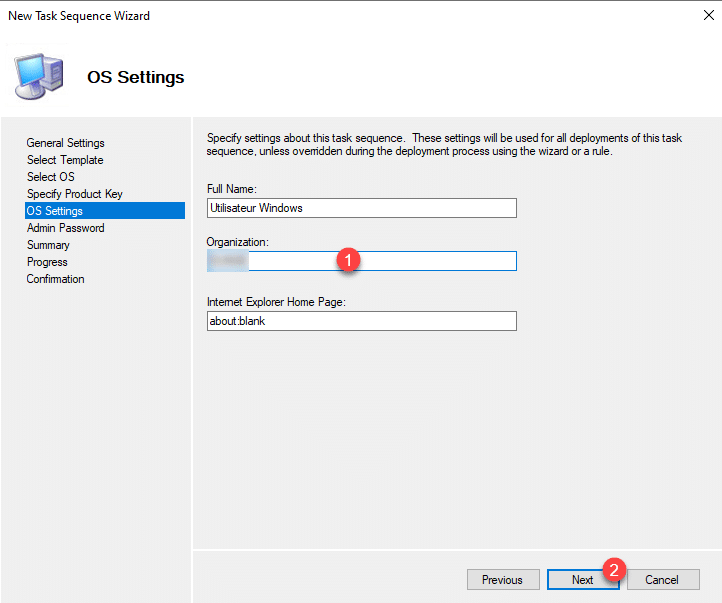
Task: Open the Select OS step
Action: pos(51,177)
